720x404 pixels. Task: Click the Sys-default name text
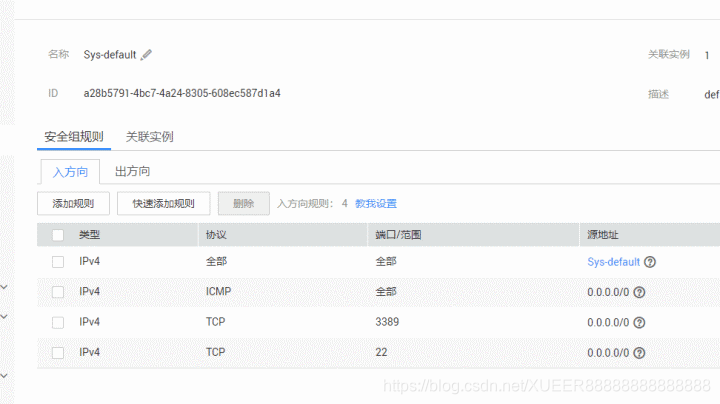[x=110, y=55]
